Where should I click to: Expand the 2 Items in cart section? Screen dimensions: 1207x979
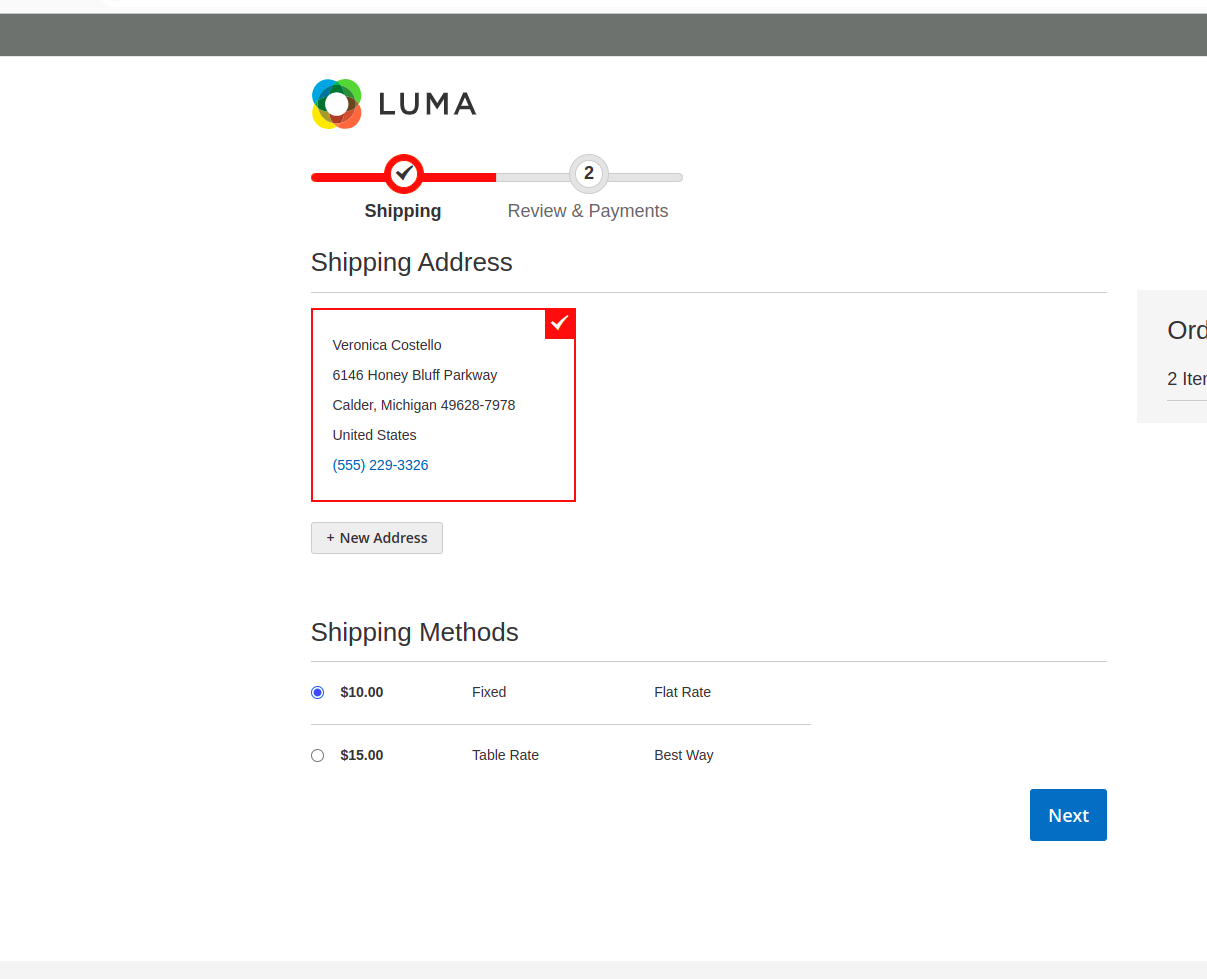1186,379
